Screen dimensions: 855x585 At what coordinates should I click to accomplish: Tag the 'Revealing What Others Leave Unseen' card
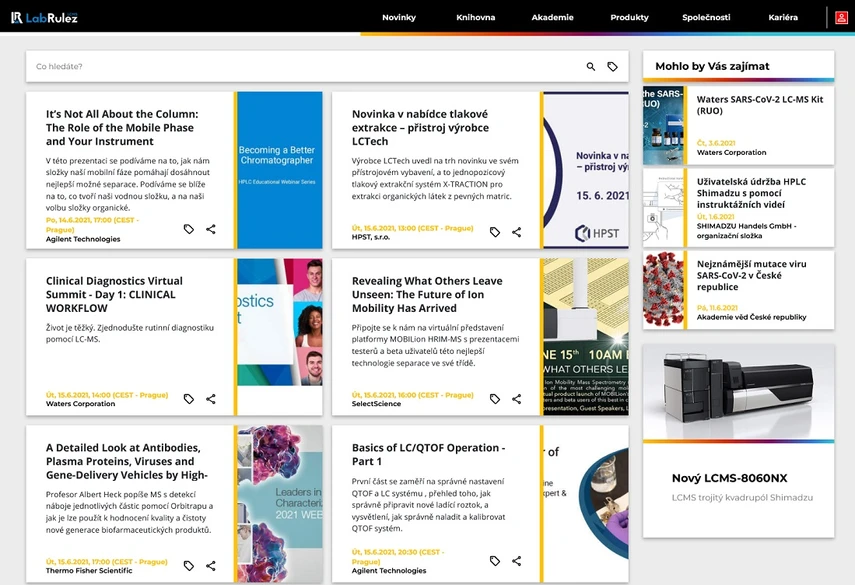[x=495, y=399]
